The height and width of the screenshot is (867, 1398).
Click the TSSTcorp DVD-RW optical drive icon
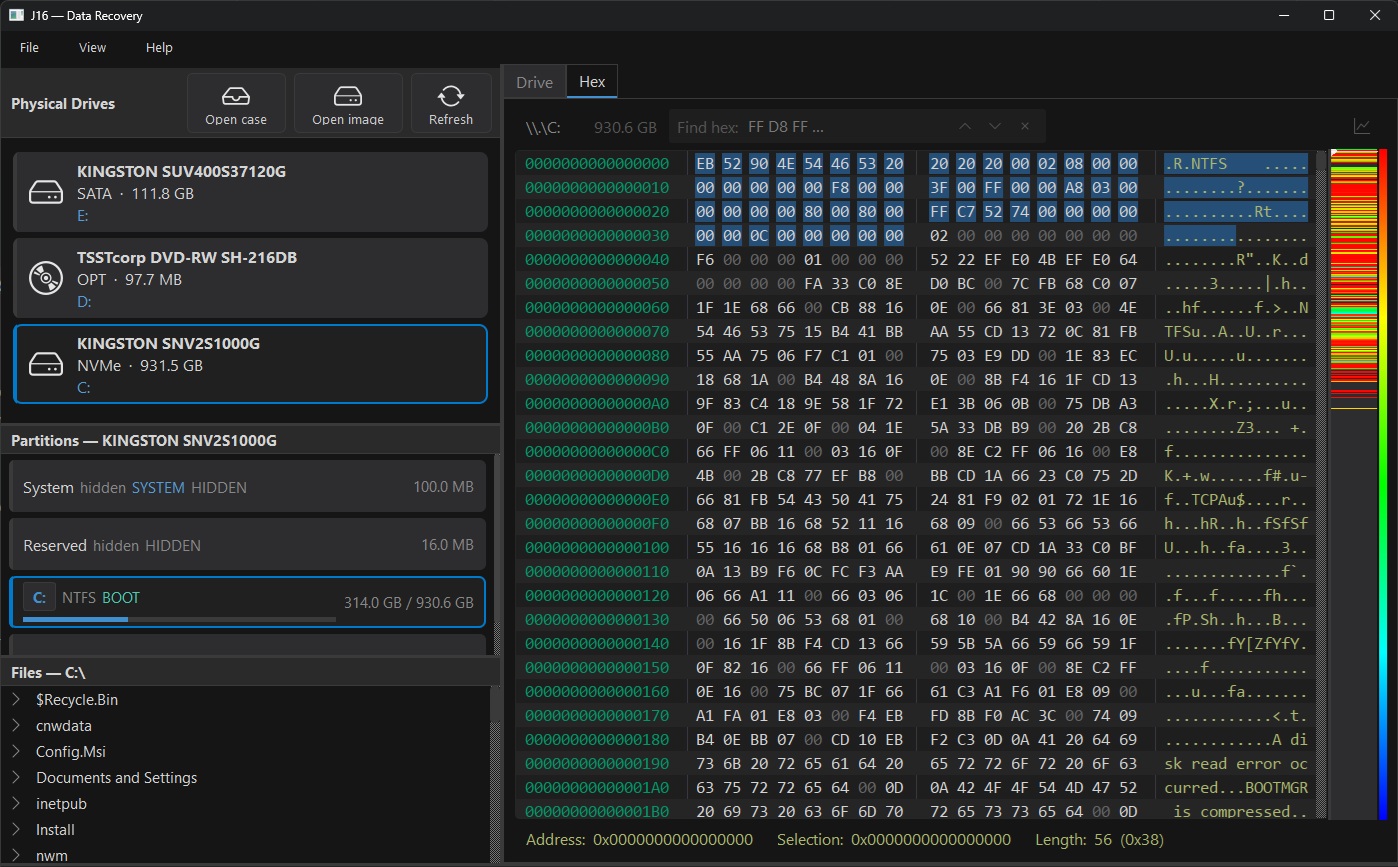coord(43,280)
